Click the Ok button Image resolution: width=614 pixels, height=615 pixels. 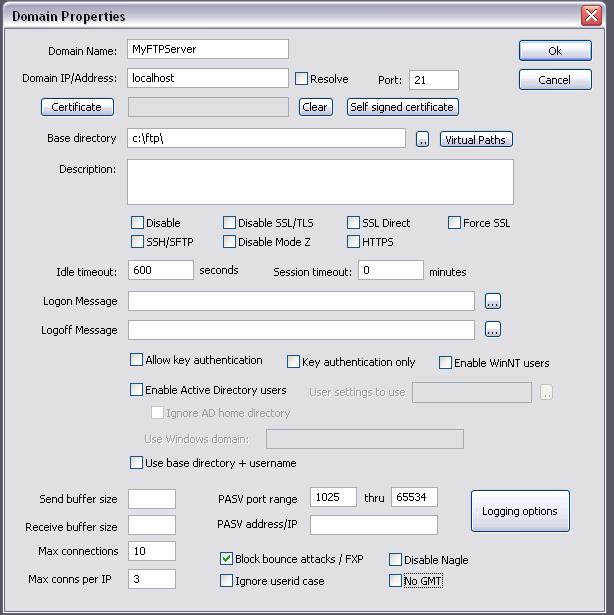tap(554, 51)
